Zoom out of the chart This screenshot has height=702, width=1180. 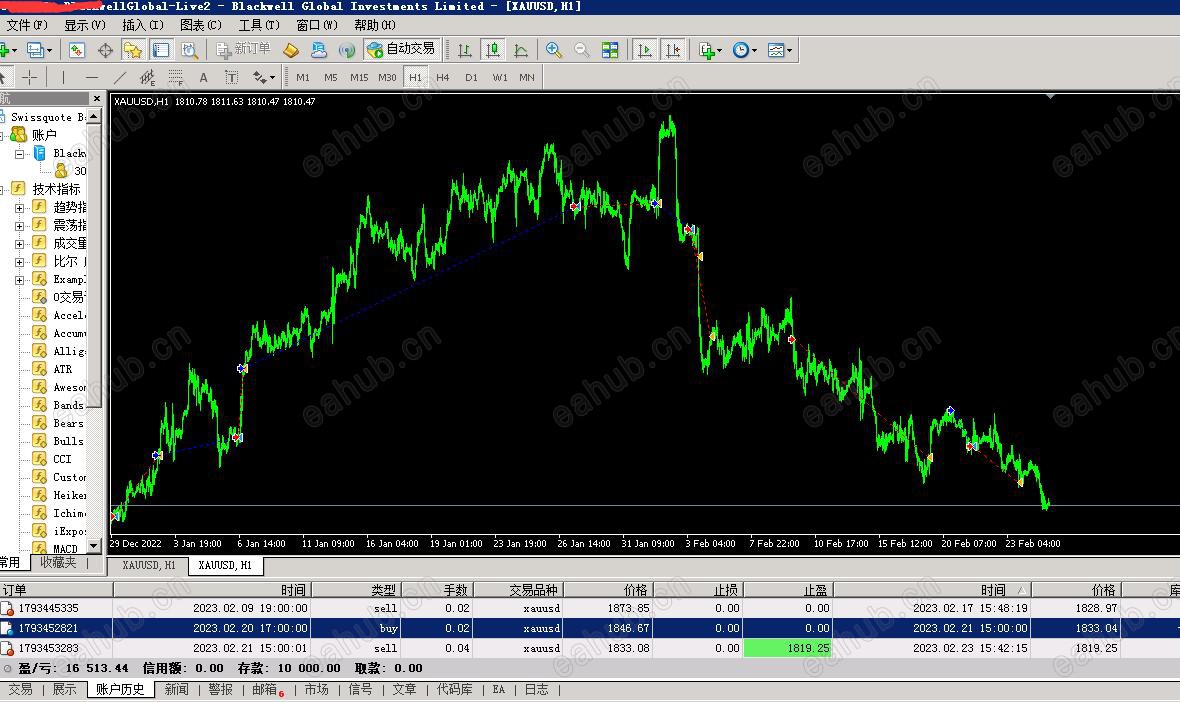tap(582, 50)
